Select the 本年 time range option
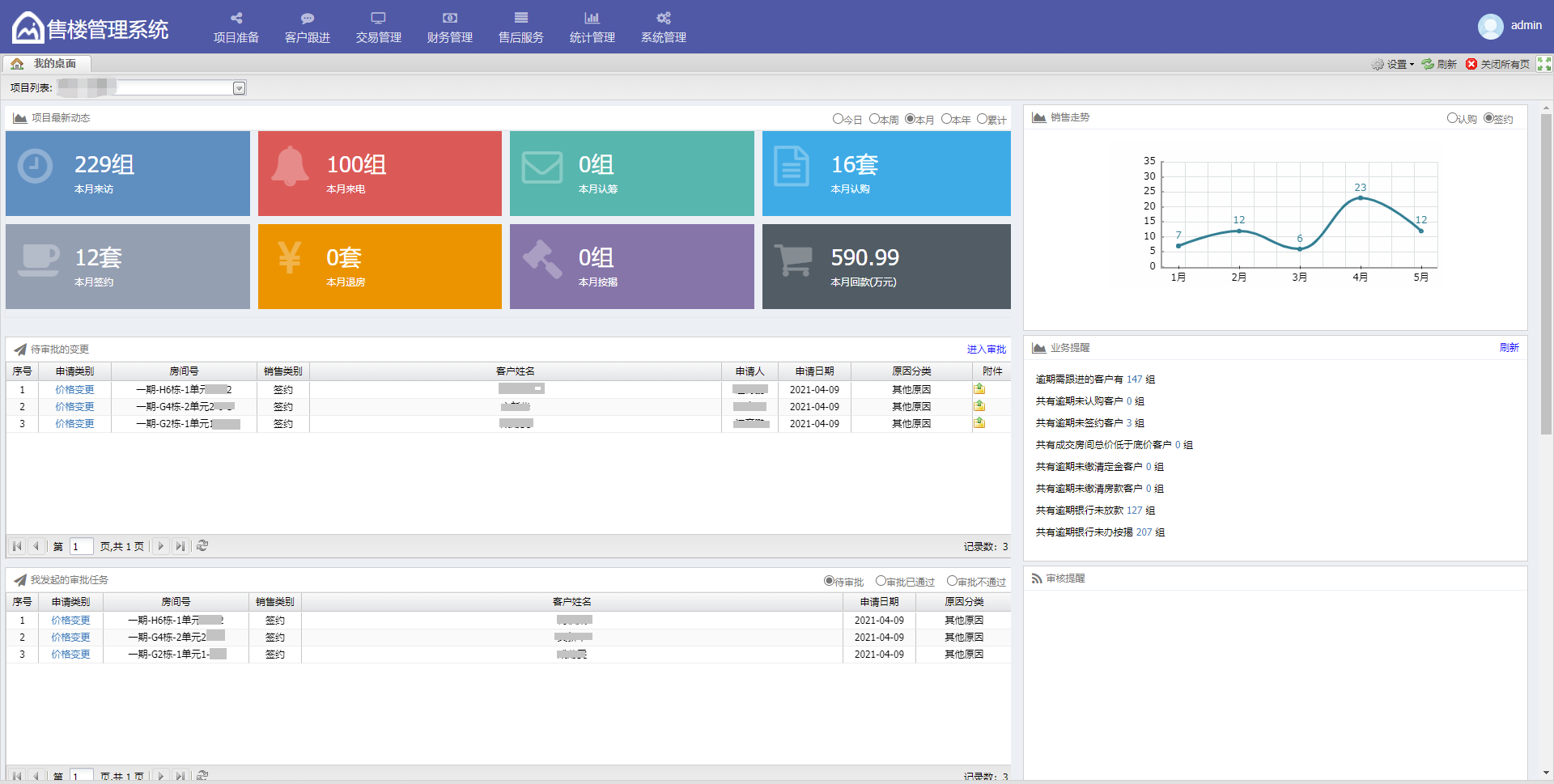 pyautogui.click(x=946, y=119)
